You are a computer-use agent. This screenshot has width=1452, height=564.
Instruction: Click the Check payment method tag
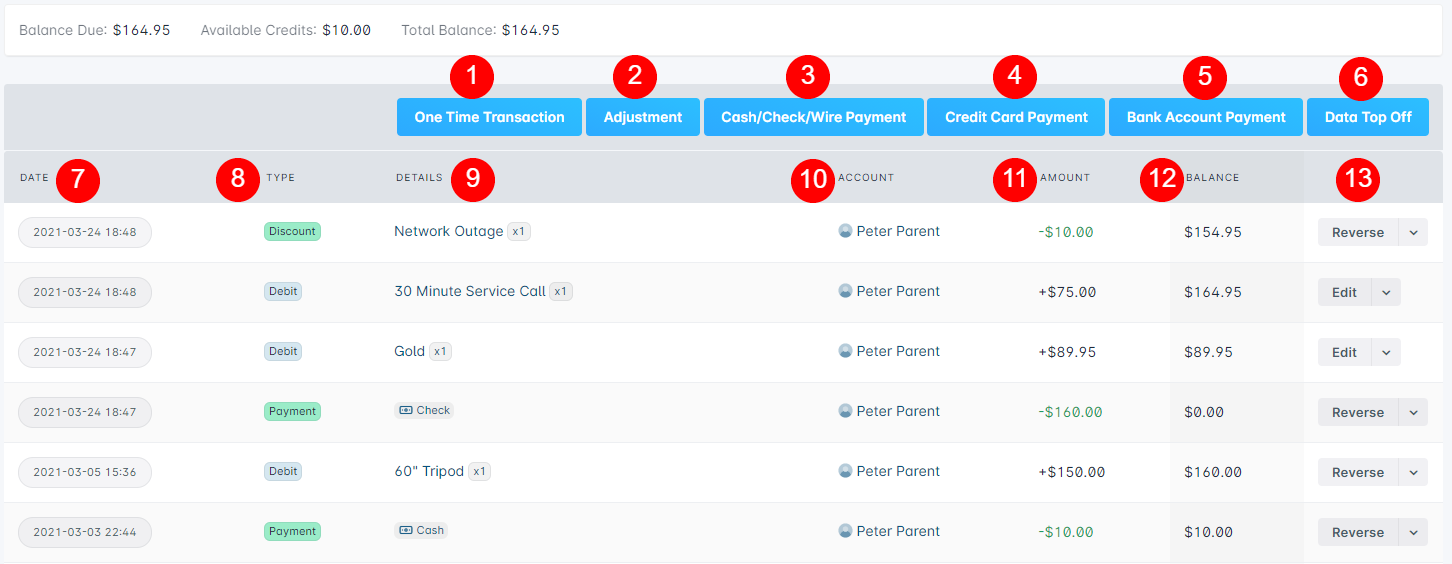tap(424, 410)
